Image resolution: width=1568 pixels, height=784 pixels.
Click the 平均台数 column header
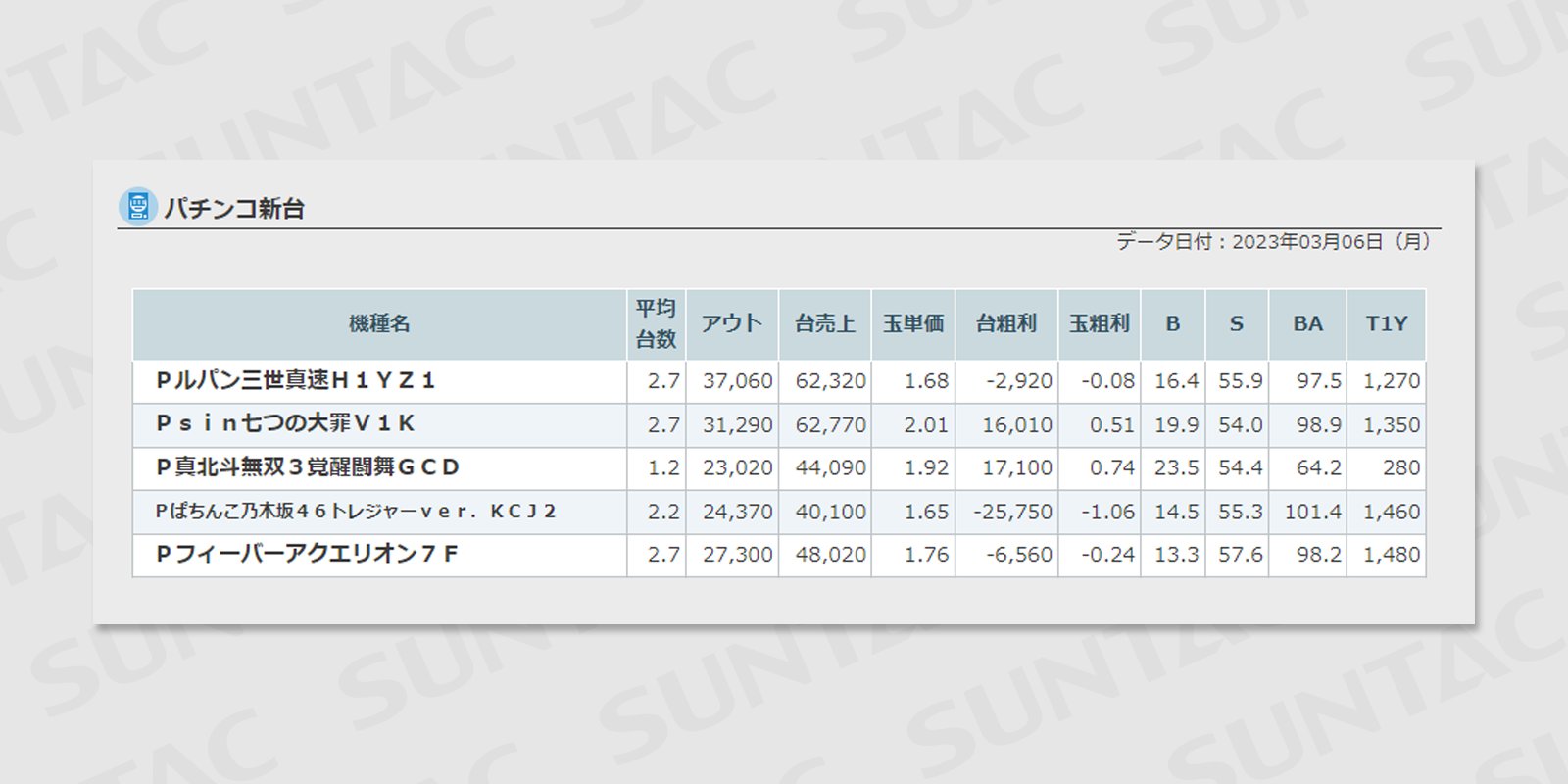(656, 324)
